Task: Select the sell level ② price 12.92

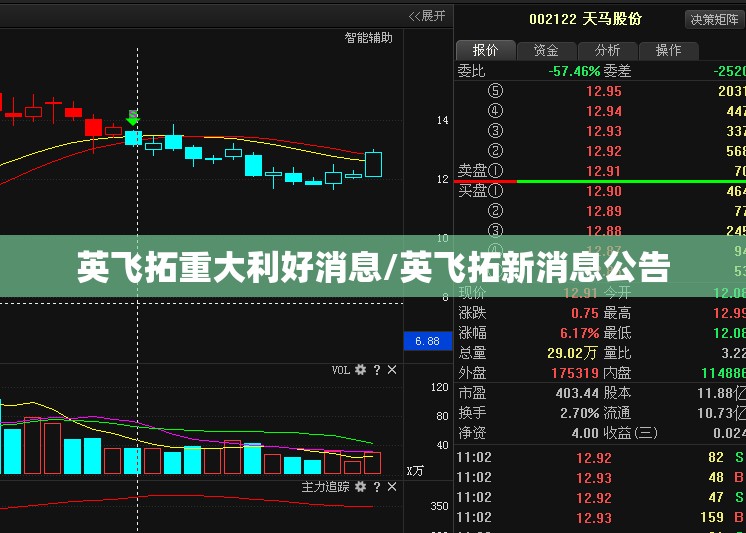Action: point(604,151)
